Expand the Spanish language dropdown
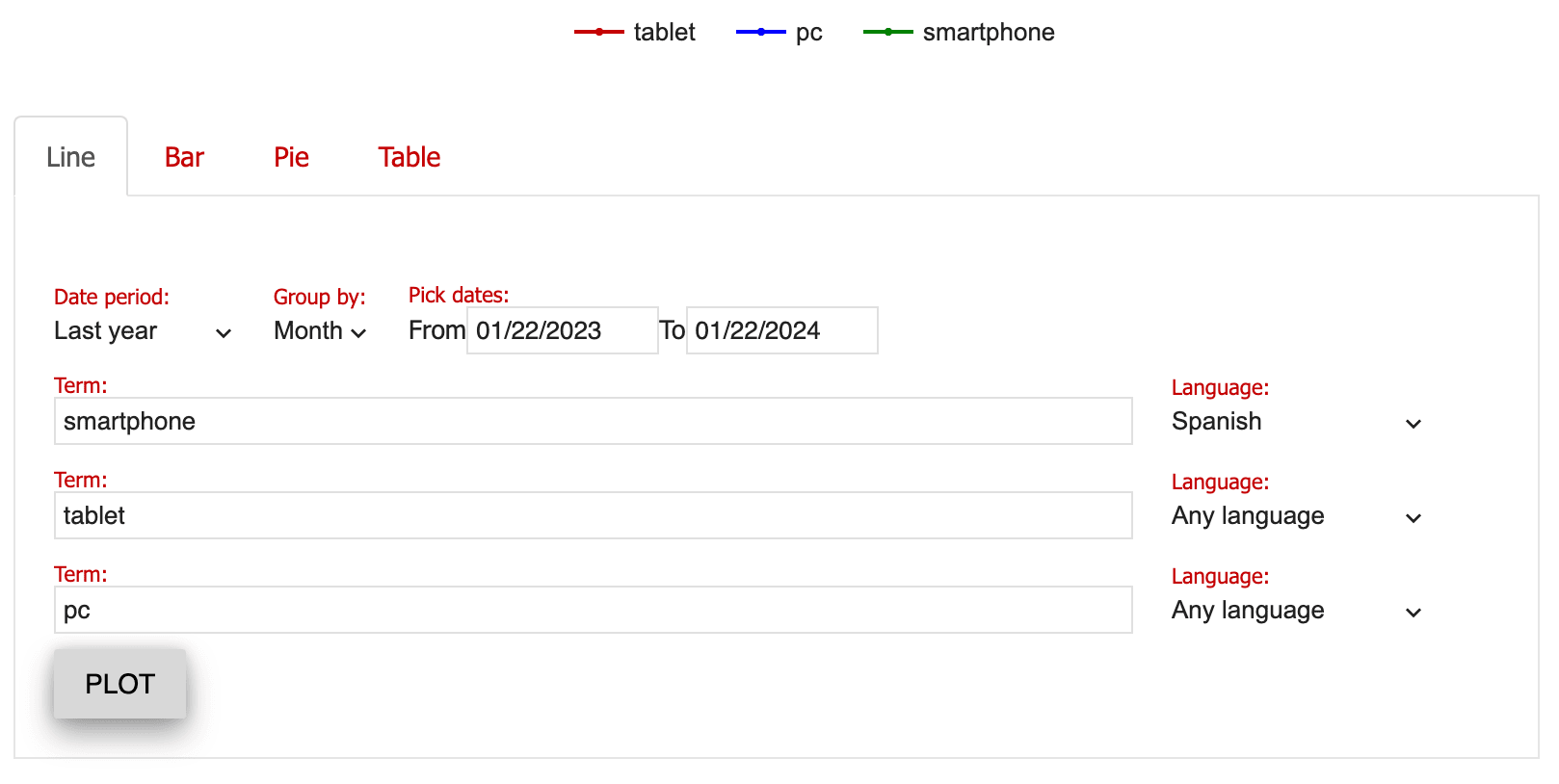1559x784 pixels. pos(1297,422)
